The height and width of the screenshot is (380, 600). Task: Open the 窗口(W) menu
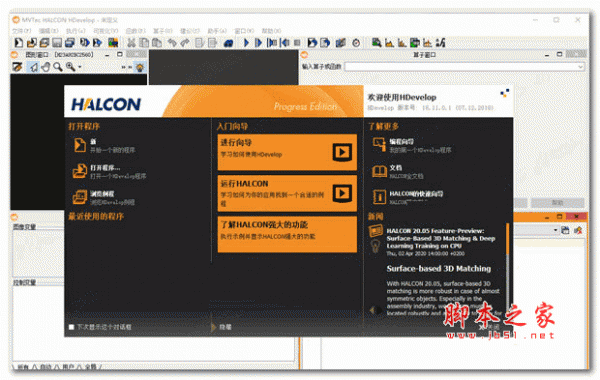click(244, 31)
